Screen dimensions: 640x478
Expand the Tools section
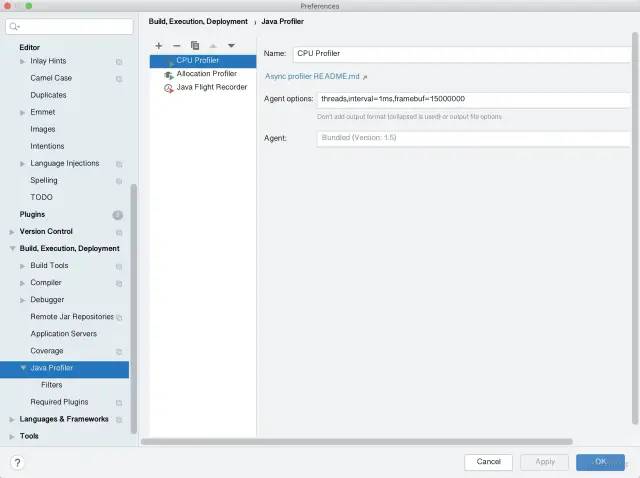coord(12,436)
